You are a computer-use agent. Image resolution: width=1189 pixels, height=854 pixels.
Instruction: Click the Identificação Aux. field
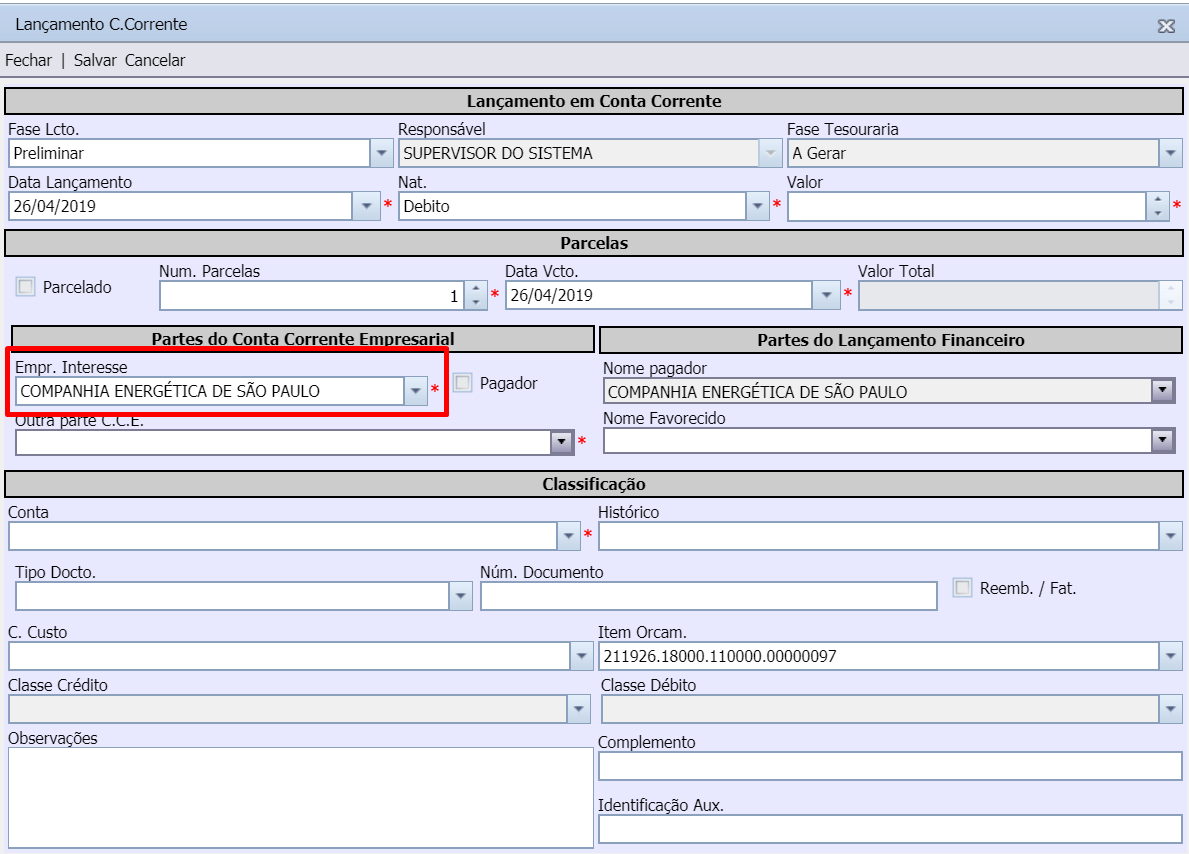coord(890,829)
